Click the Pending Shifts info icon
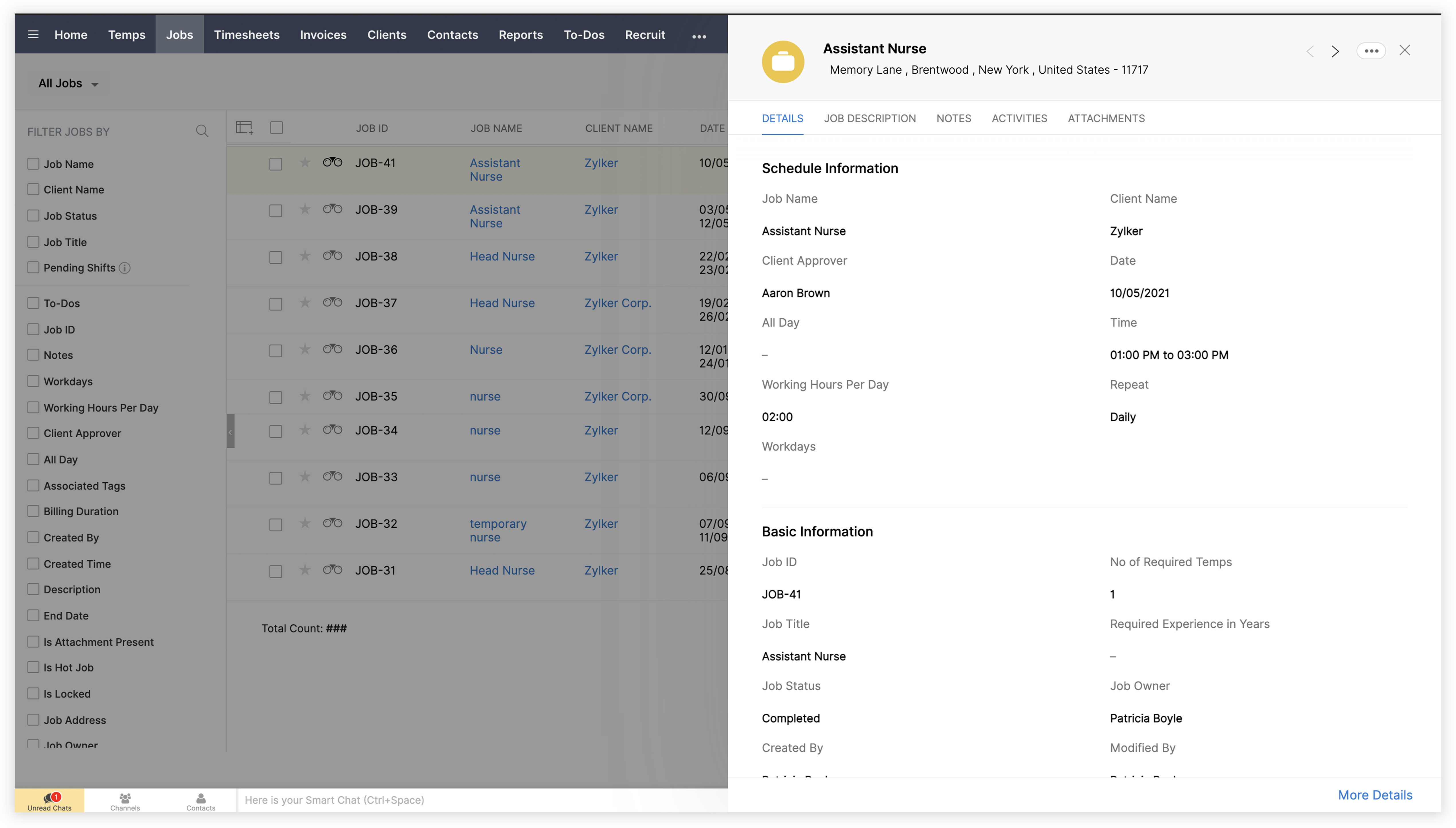The width and height of the screenshot is (1456, 828). [124, 268]
